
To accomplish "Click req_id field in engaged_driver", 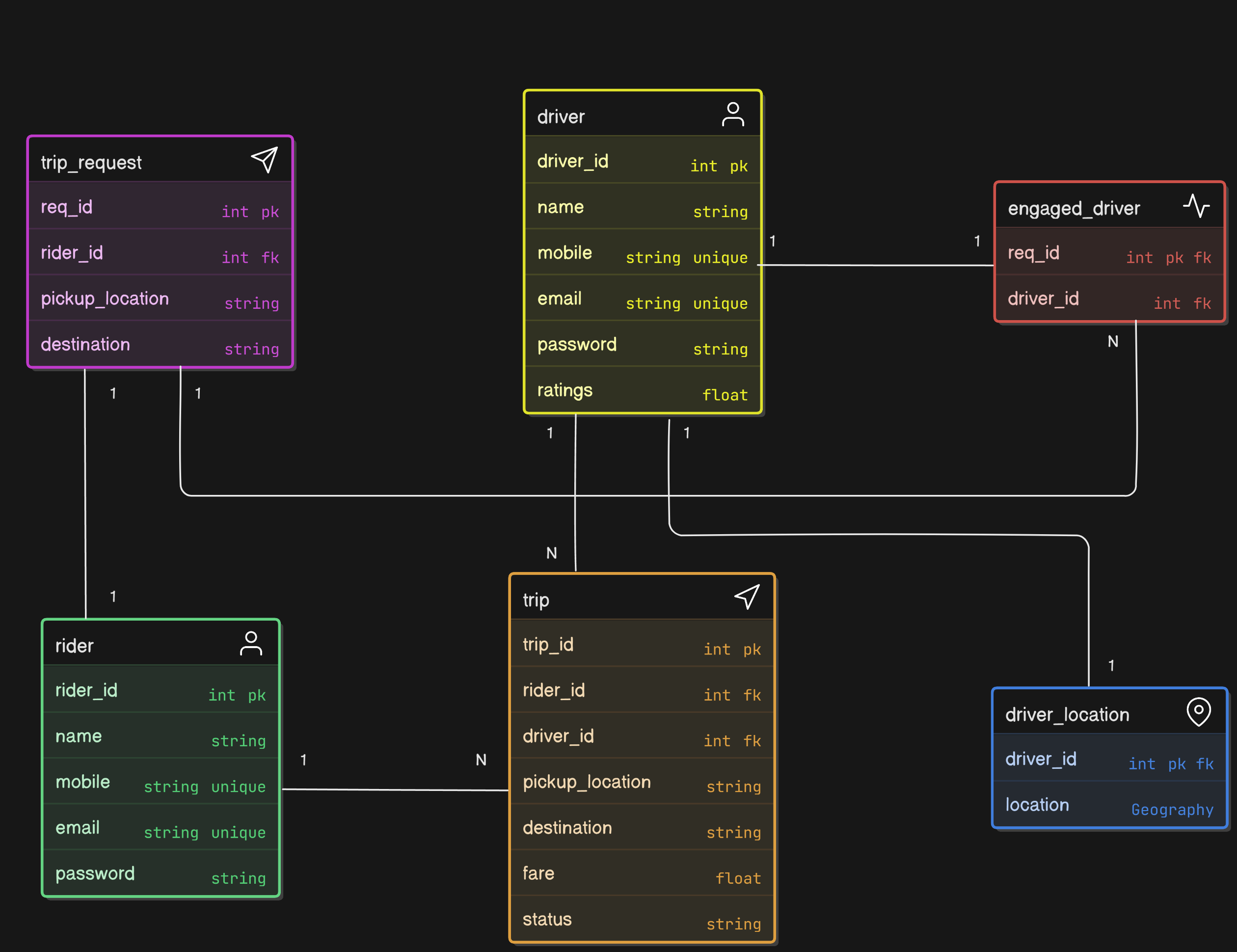I will [1109, 252].
